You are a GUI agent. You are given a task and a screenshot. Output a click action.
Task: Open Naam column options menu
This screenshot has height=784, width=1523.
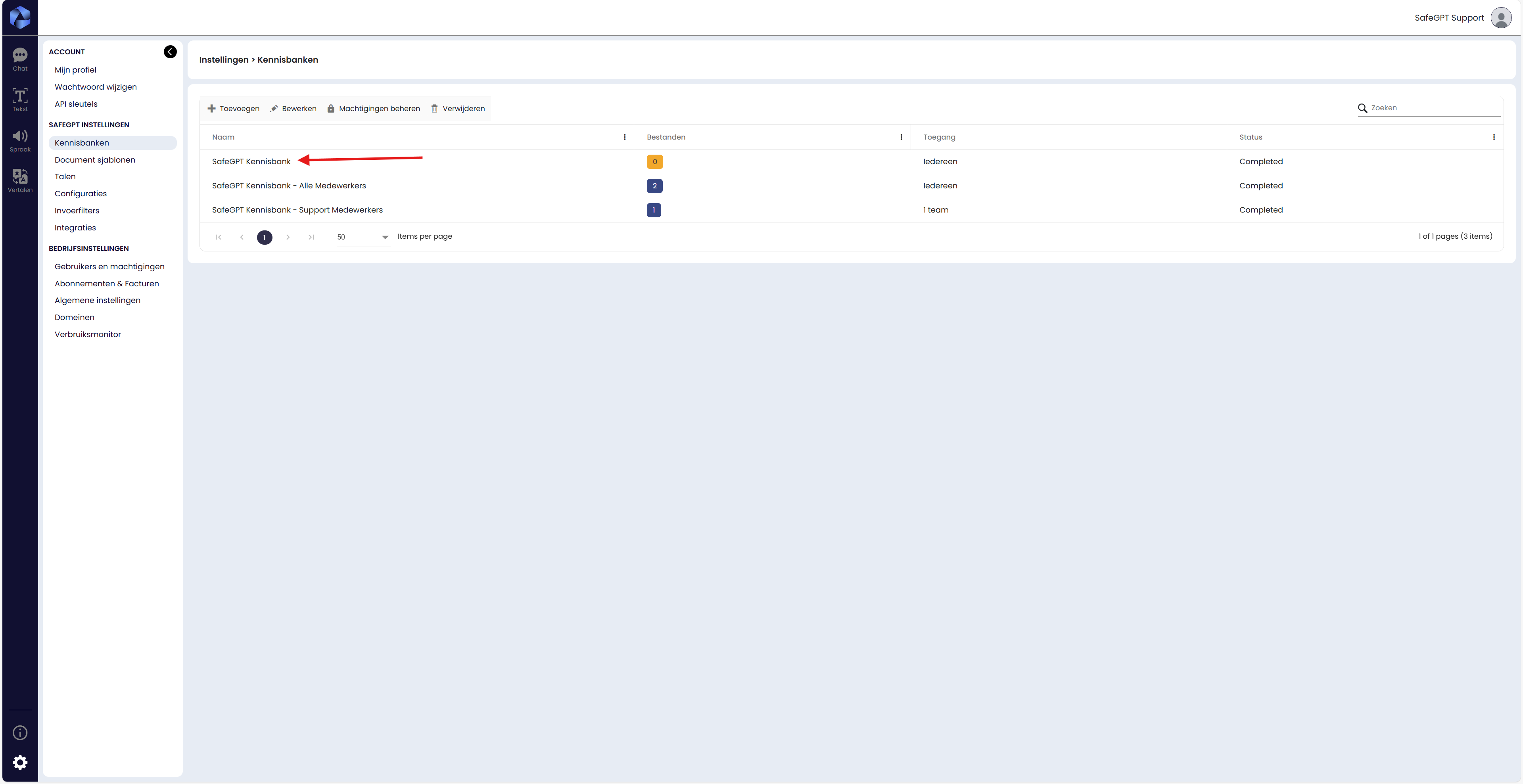[x=624, y=137]
